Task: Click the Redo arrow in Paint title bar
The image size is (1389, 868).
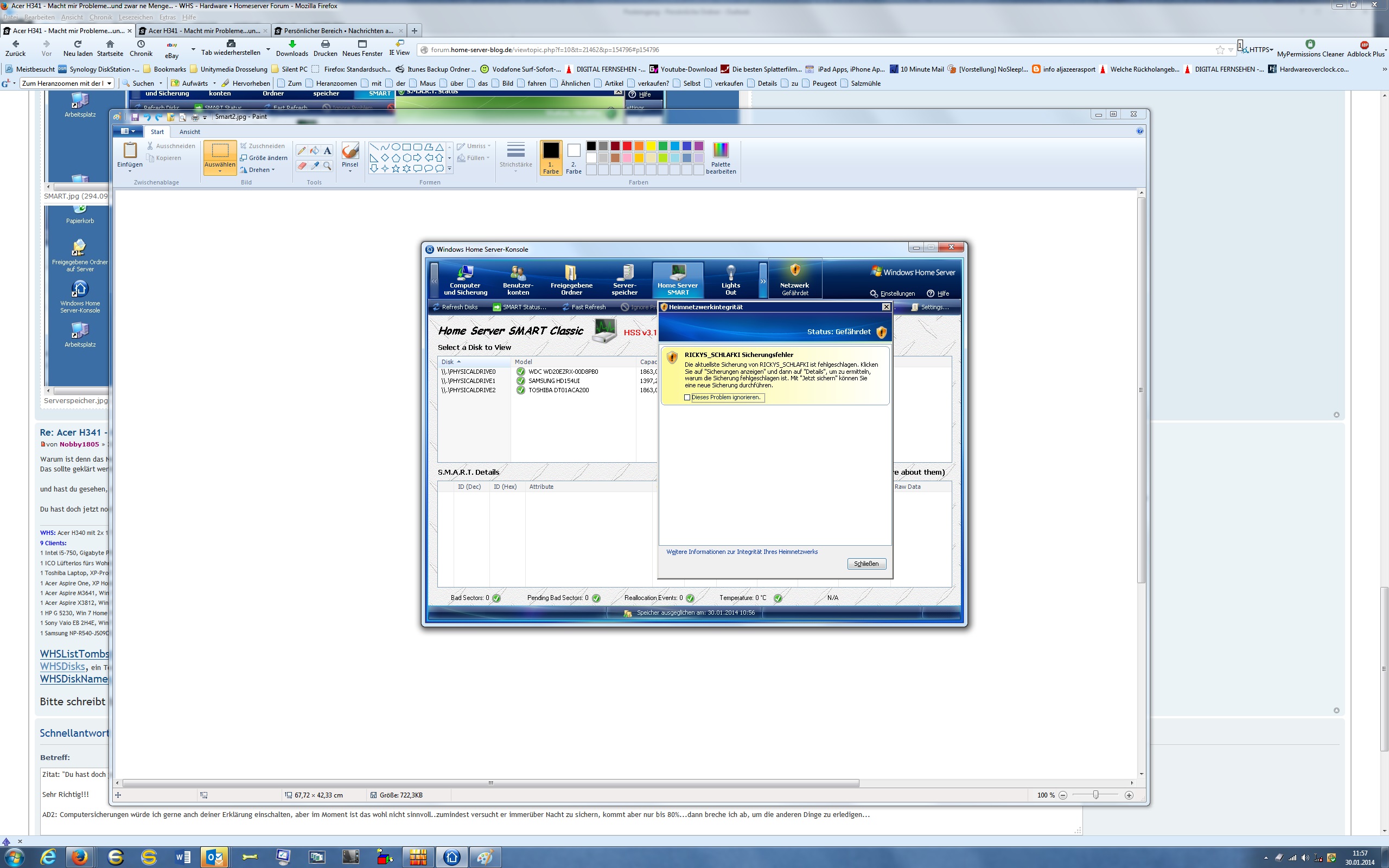Action: pos(158,117)
